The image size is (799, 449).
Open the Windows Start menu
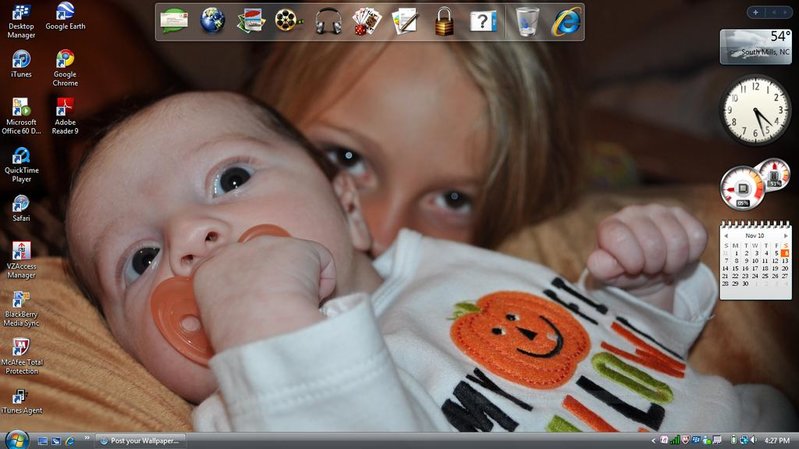tap(17, 440)
